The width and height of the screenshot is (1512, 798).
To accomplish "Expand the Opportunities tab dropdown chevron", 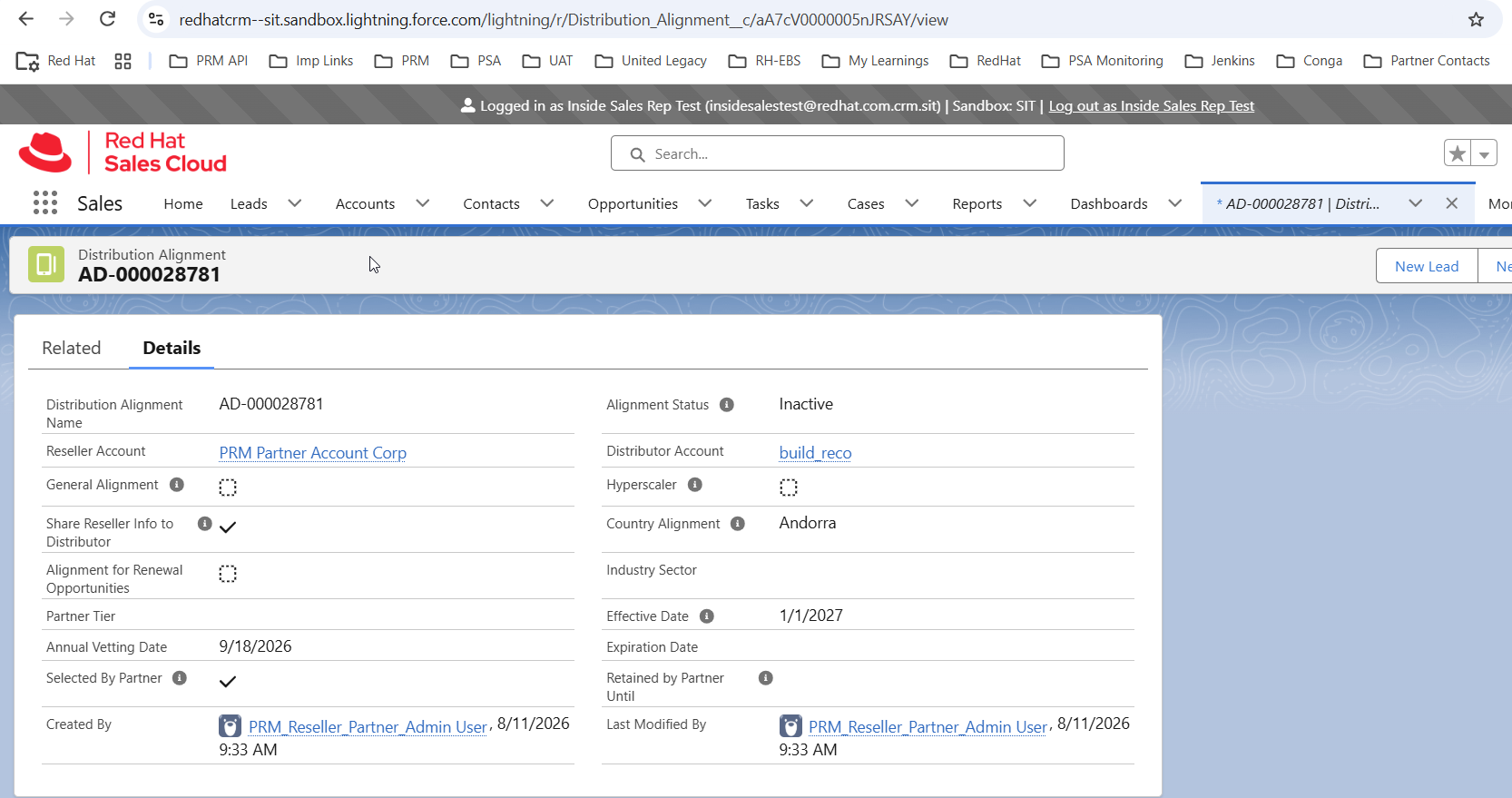I will click(705, 203).
